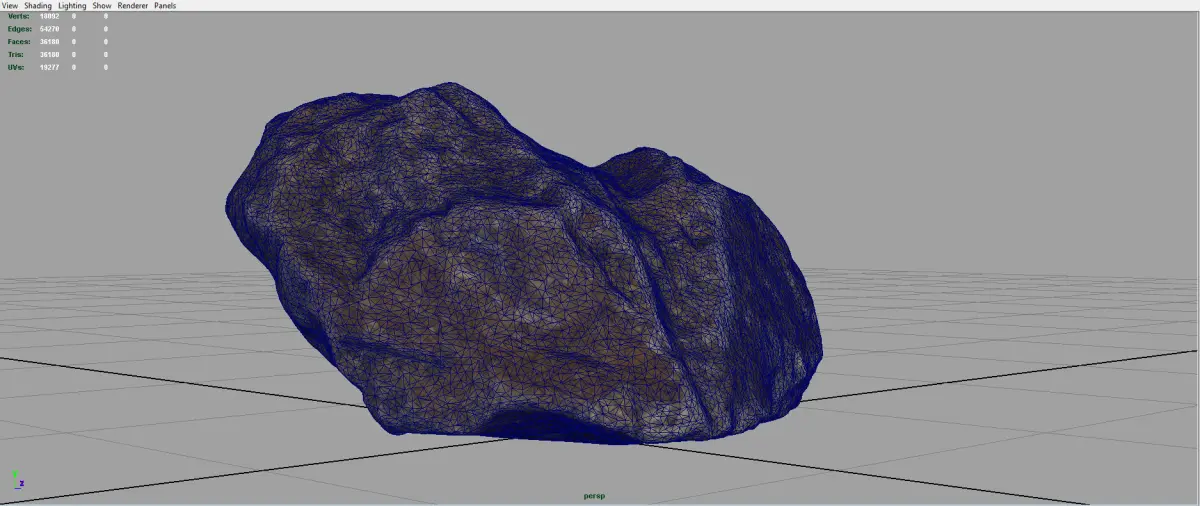Click the 'persp' camera name label
Screen dimensions: 1200x506
click(595, 495)
